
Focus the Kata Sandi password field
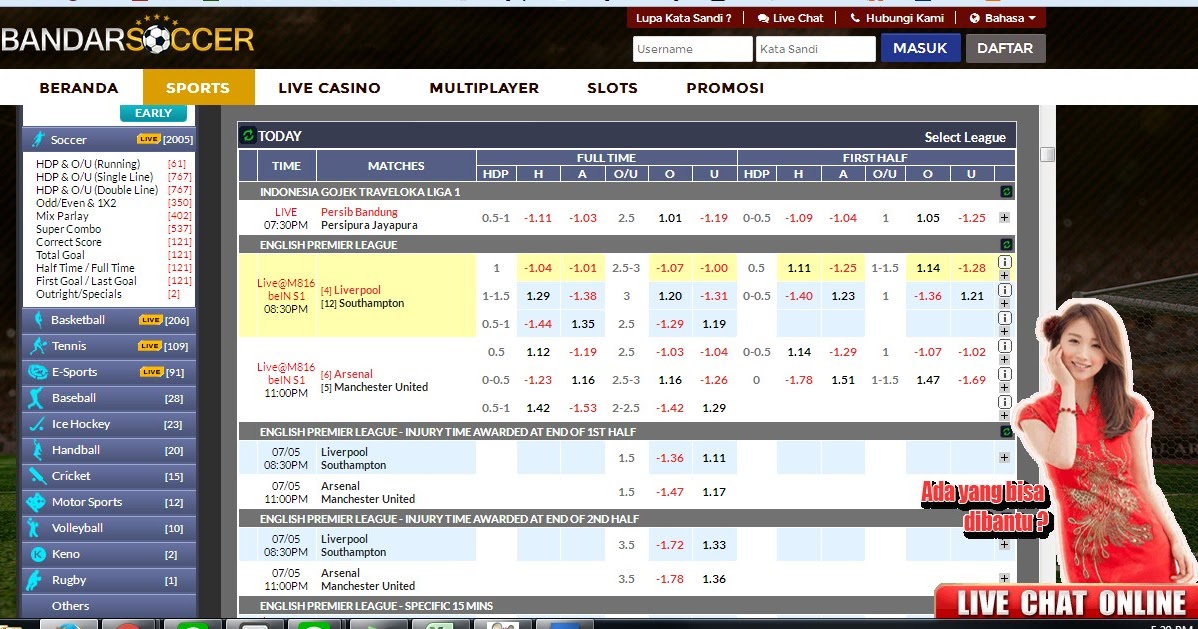816,49
